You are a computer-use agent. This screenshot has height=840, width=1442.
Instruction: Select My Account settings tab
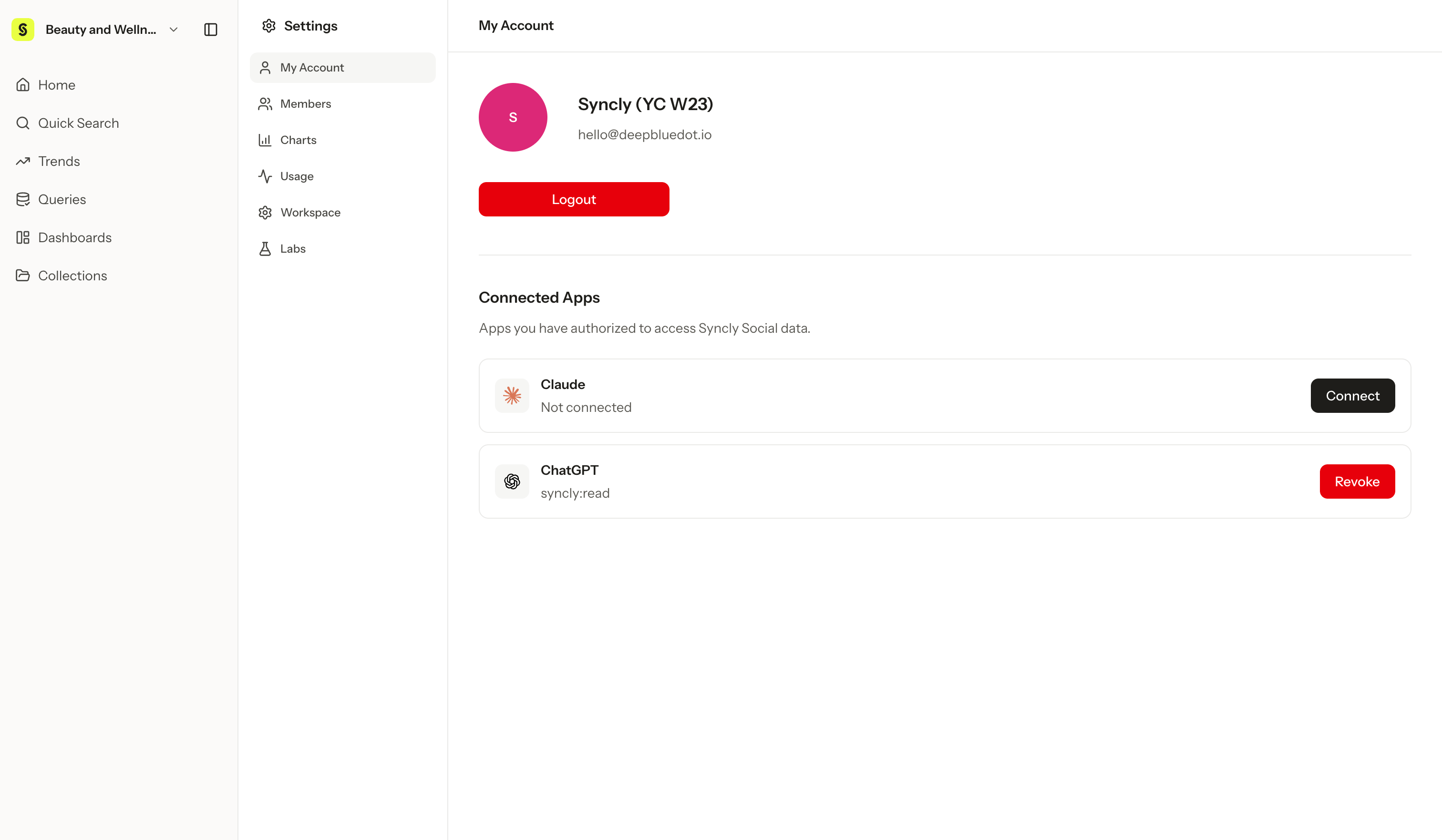[343, 68]
